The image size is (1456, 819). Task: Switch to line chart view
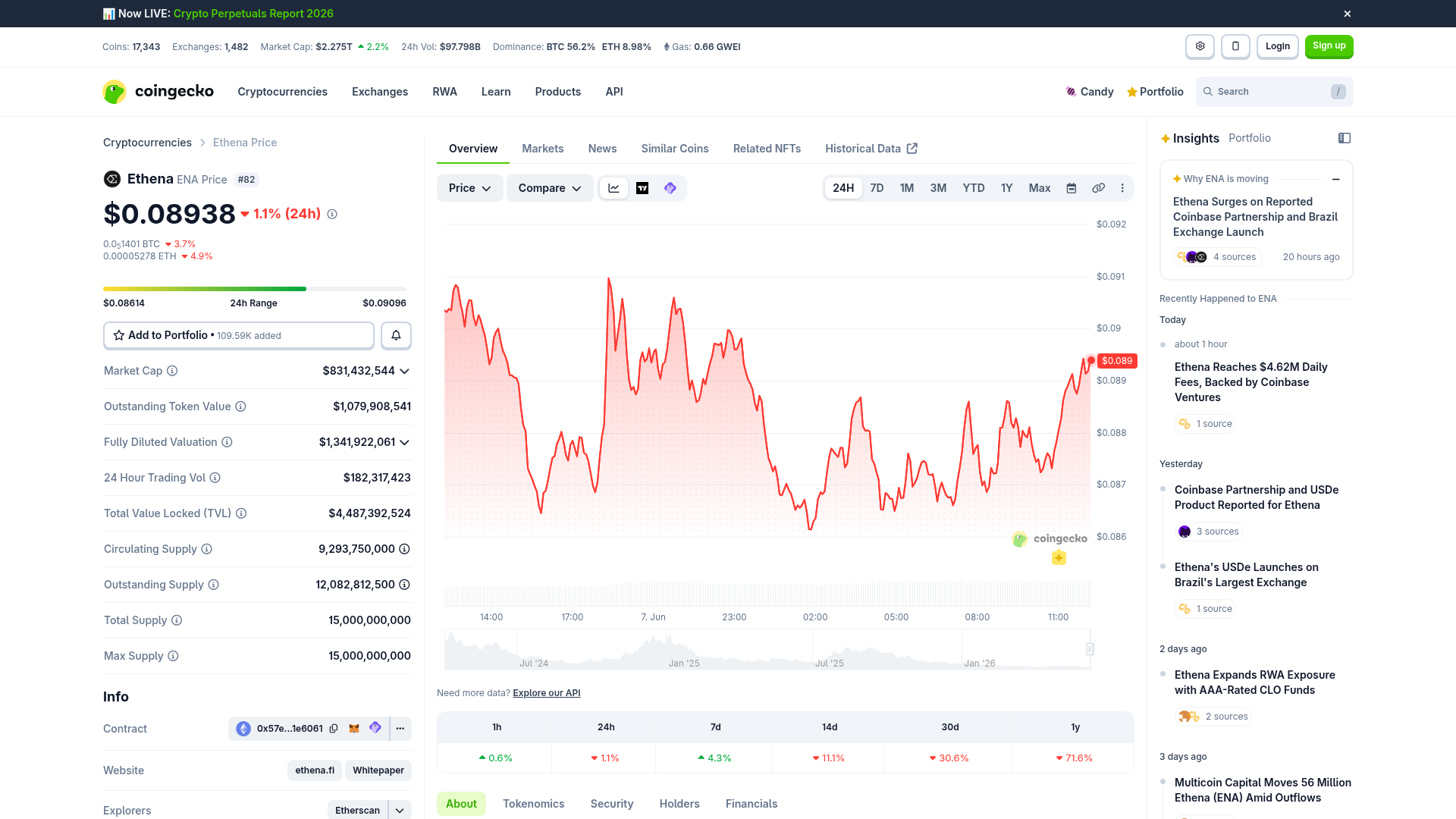(613, 188)
